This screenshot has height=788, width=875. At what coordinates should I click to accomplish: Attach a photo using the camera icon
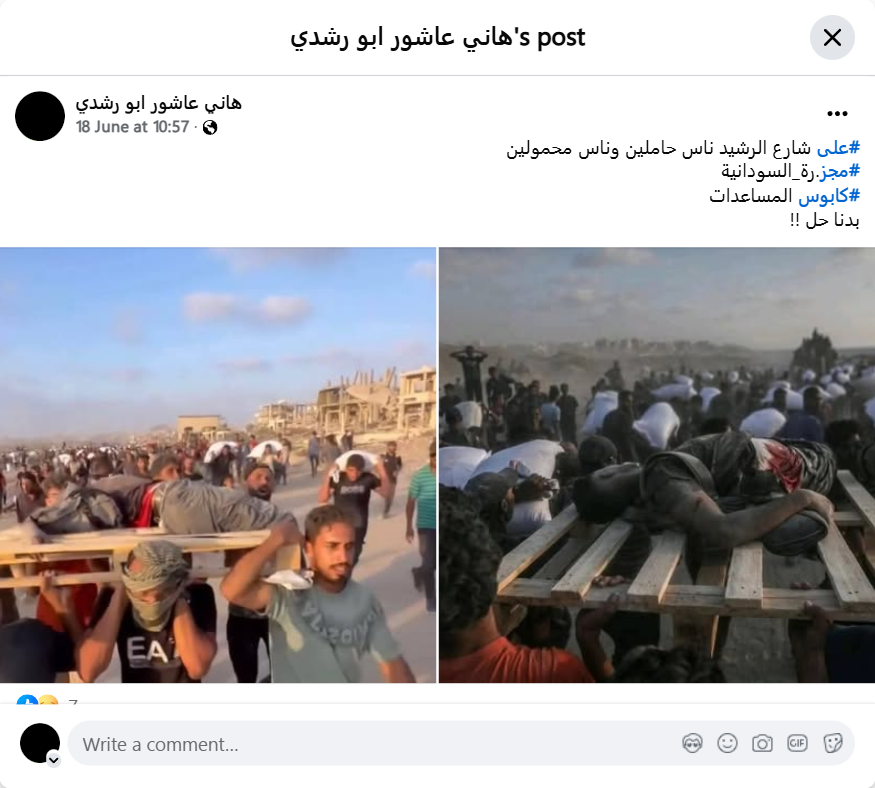(x=762, y=743)
